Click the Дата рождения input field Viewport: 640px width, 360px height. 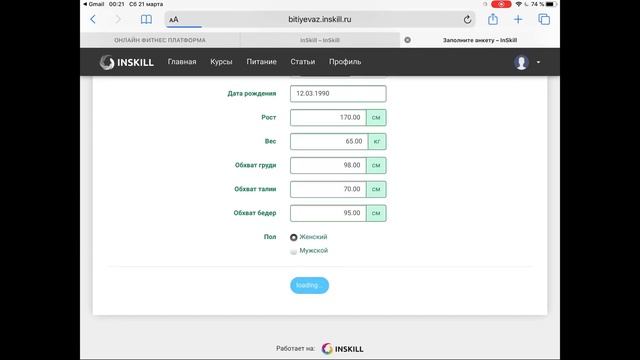338,93
